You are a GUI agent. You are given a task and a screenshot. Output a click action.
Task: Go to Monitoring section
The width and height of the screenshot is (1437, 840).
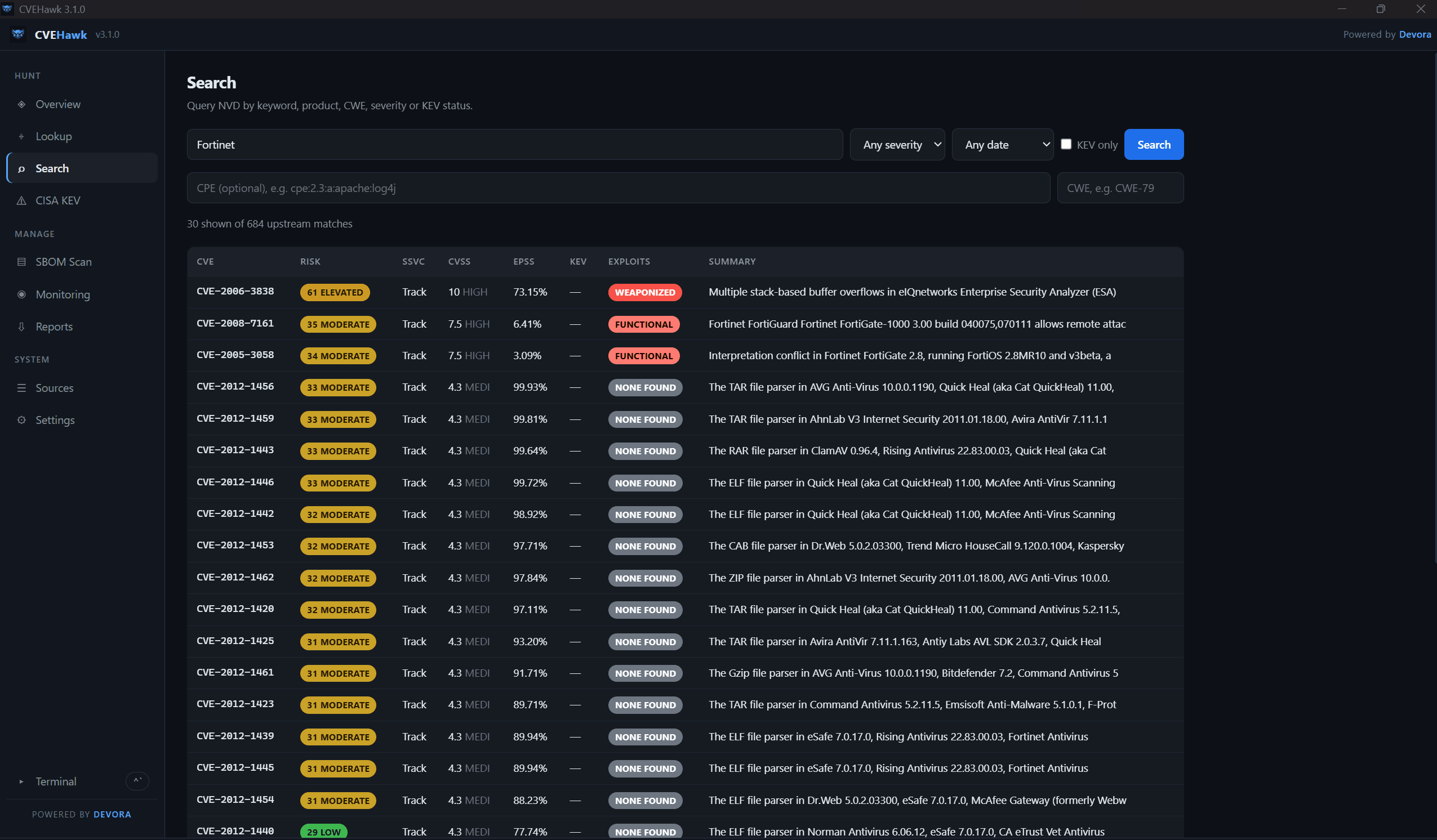82,294
